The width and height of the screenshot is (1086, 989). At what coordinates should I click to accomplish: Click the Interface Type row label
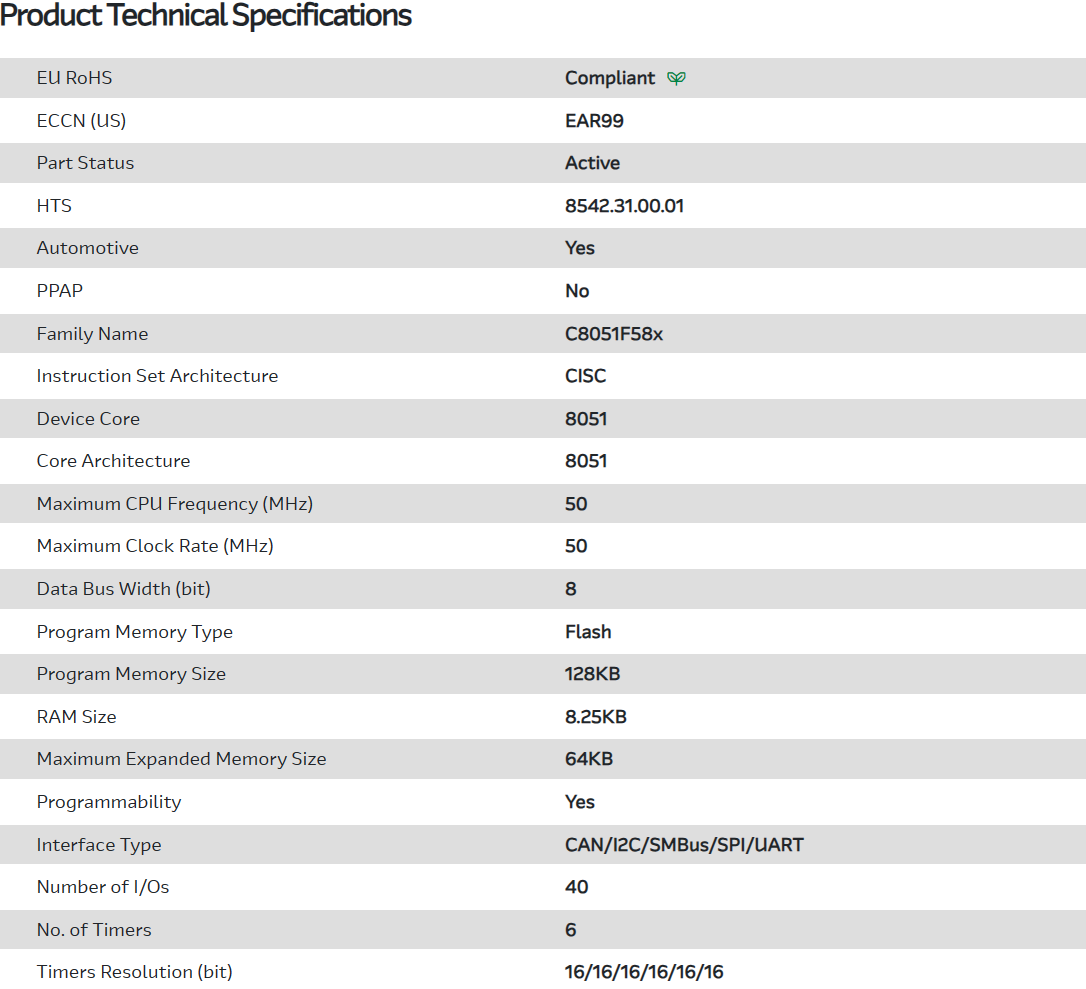[98, 845]
